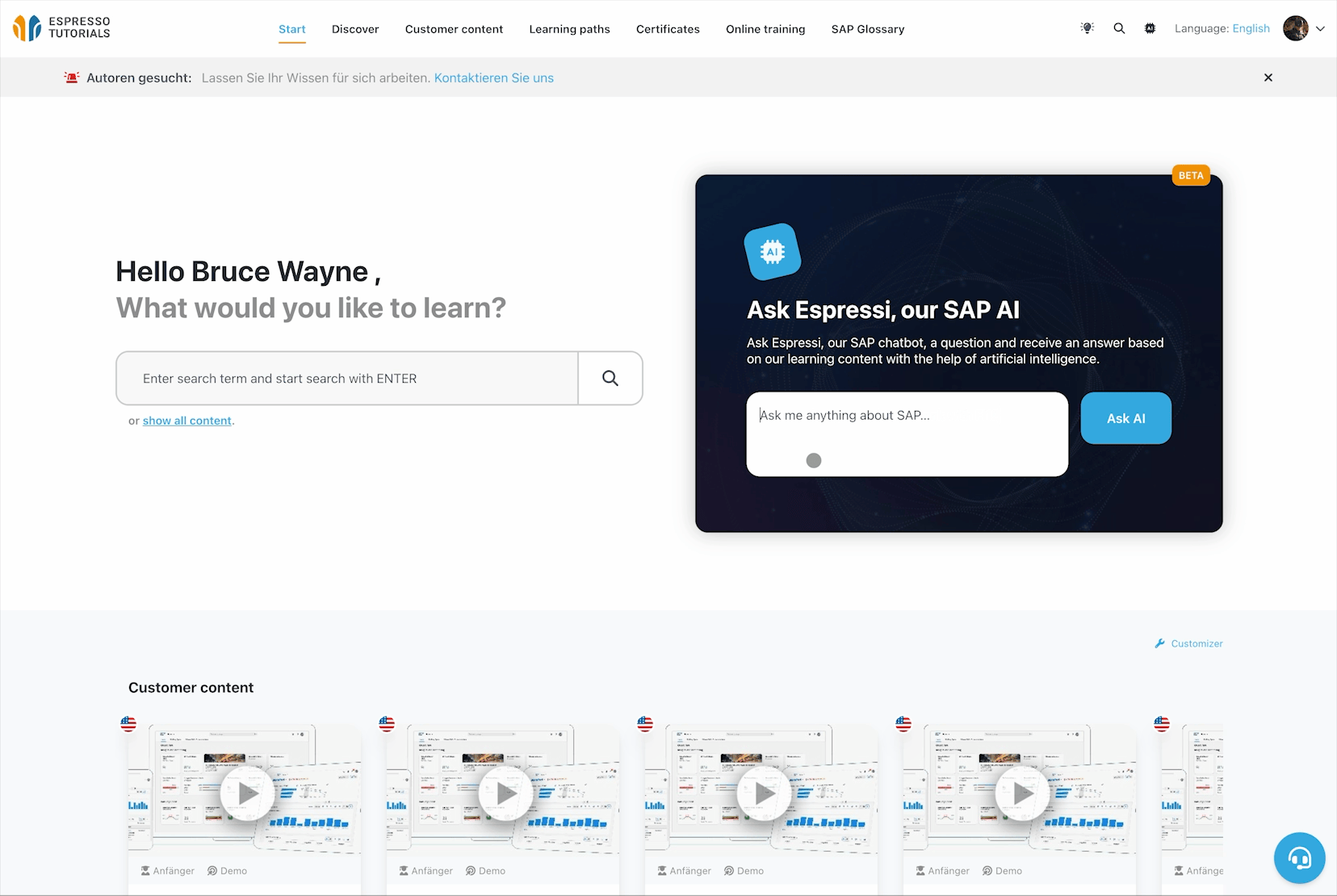Click the blue AI chip icon in card
1337x896 pixels.
[x=773, y=252]
